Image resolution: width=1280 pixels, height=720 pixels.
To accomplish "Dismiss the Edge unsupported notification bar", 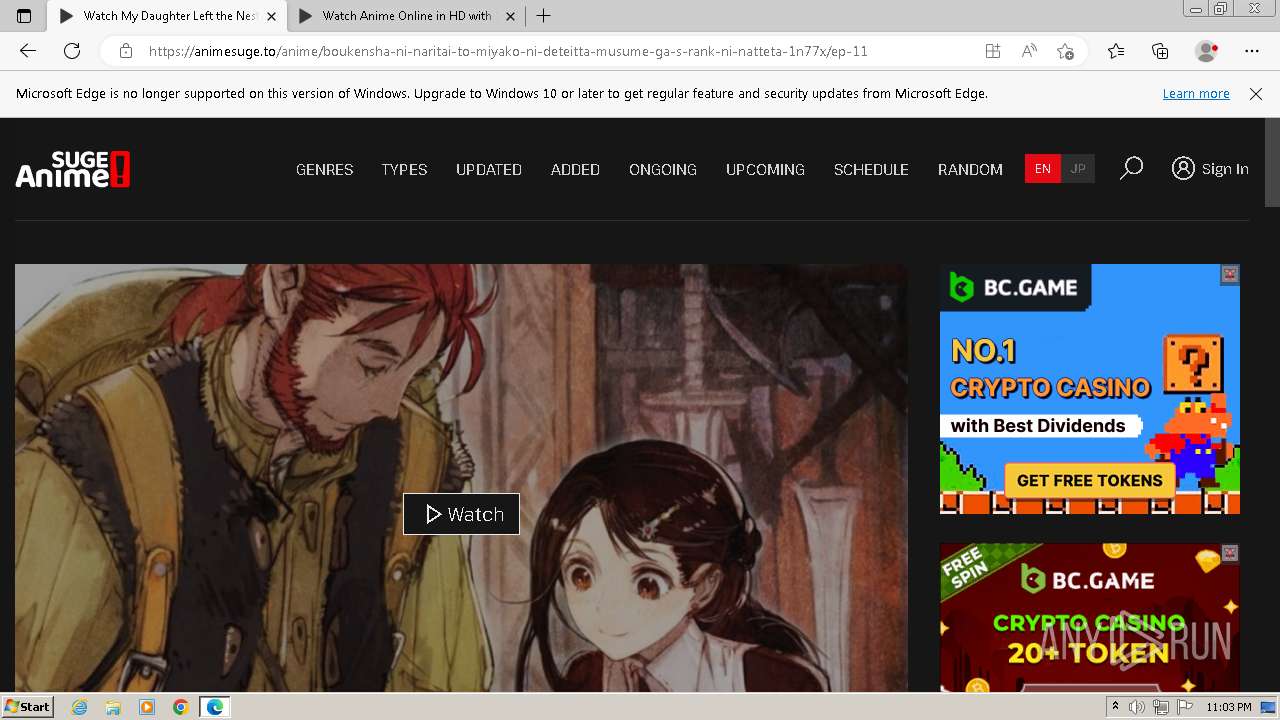I will [x=1256, y=93].
